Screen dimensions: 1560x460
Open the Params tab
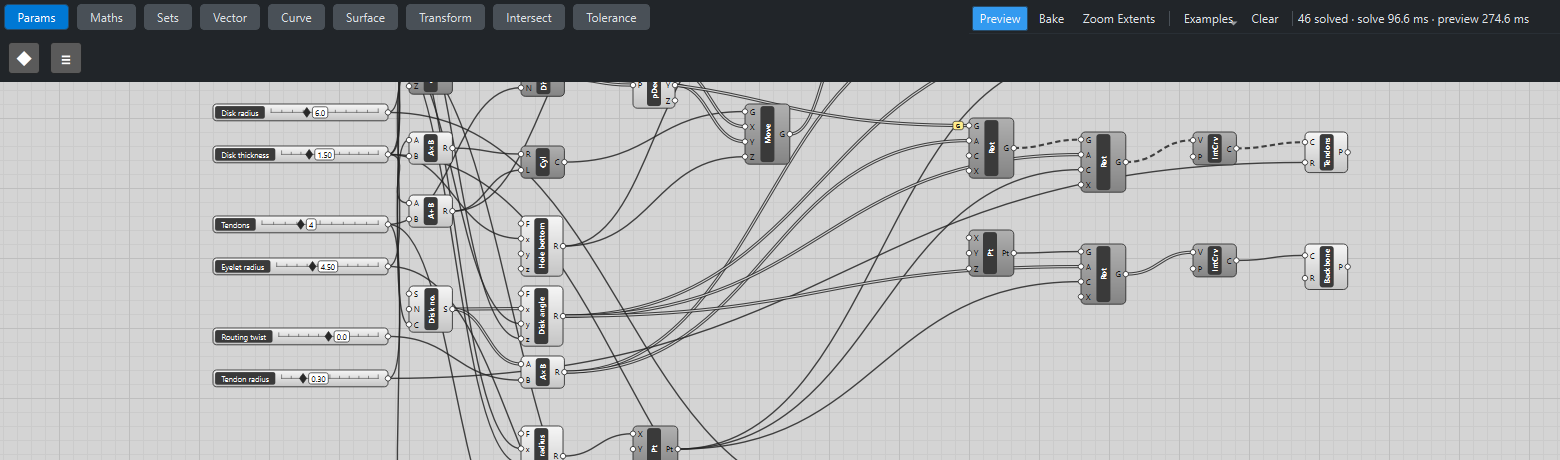pos(36,17)
